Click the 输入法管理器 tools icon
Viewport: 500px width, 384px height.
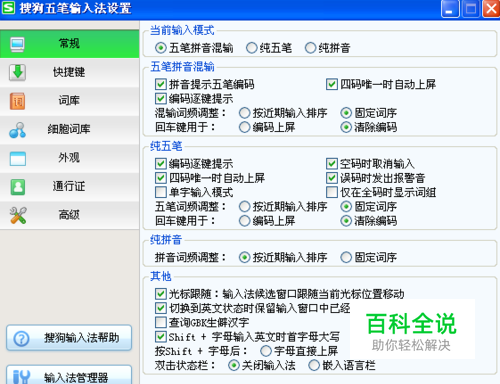click(x=21, y=377)
